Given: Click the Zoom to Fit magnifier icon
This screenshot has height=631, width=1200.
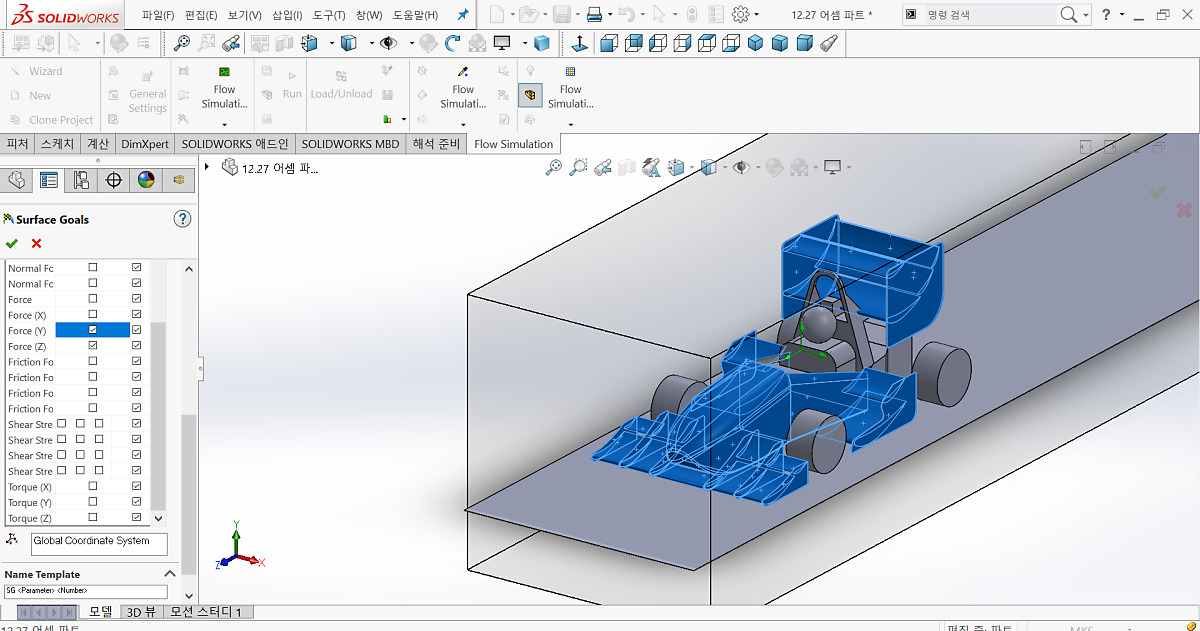Looking at the screenshot, I should click(x=553, y=168).
